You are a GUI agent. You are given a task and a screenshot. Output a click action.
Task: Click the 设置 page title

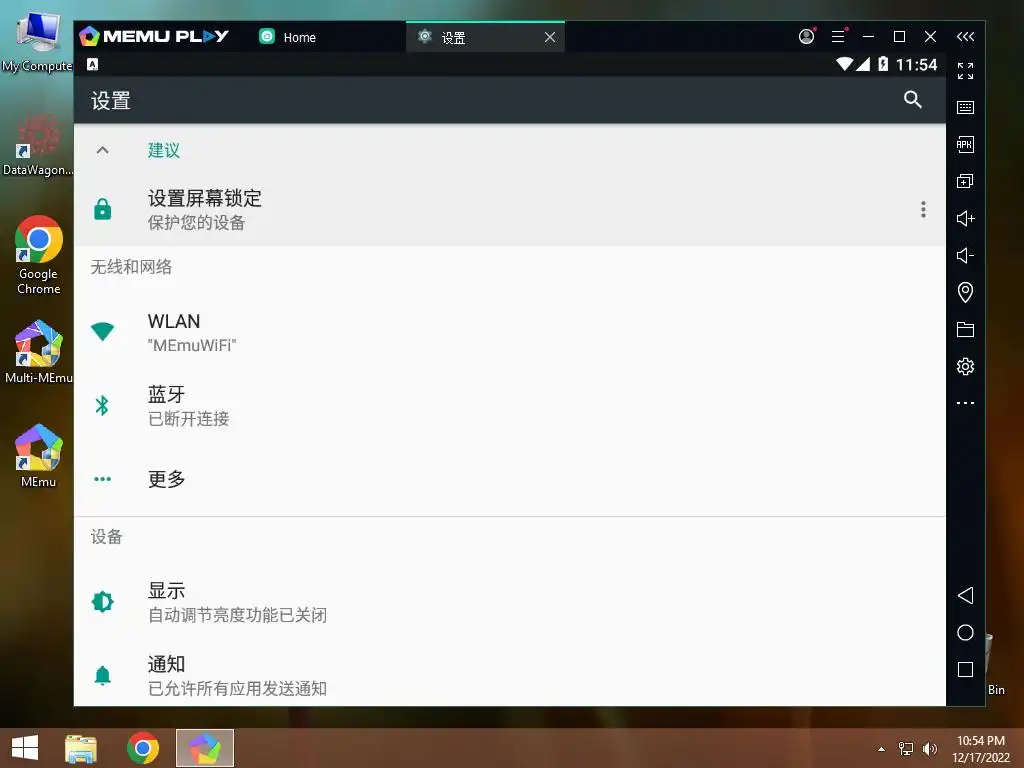(x=110, y=101)
